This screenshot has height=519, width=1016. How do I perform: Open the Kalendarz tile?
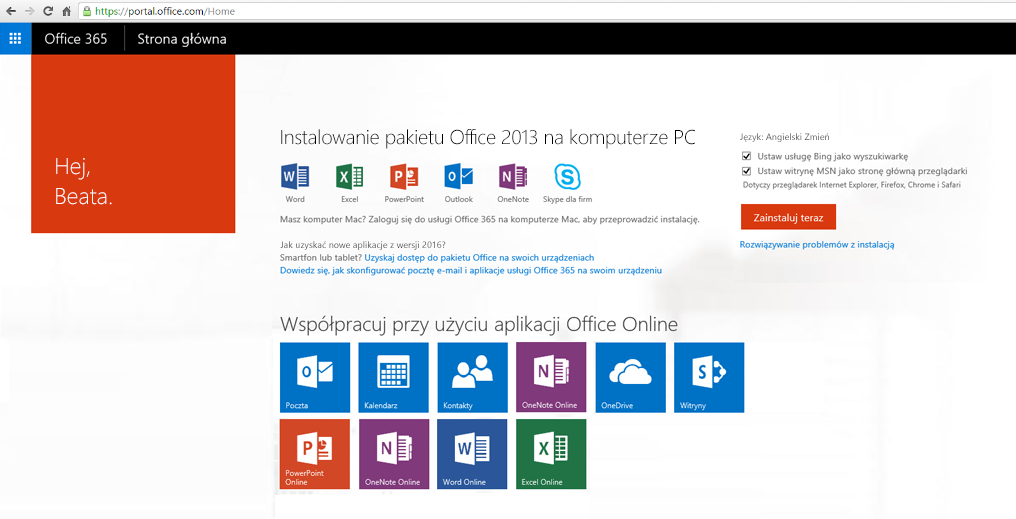pyautogui.click(x=393, y=377)
